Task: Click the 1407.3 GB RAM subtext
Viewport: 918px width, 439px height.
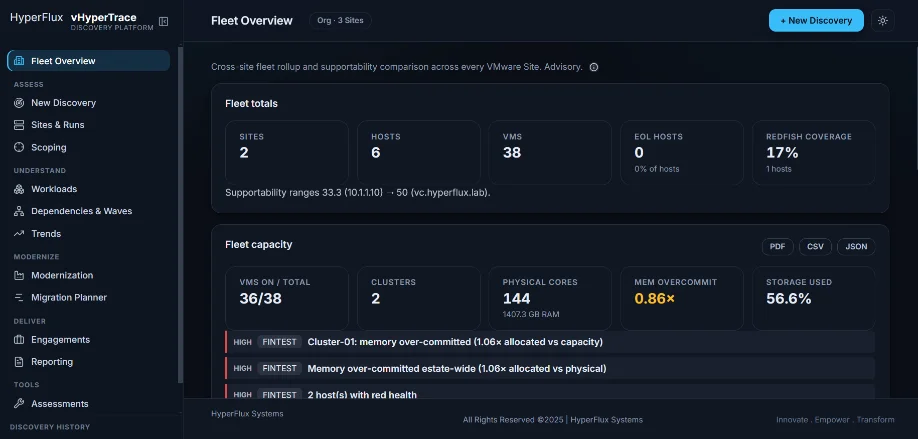Action: 530,314
